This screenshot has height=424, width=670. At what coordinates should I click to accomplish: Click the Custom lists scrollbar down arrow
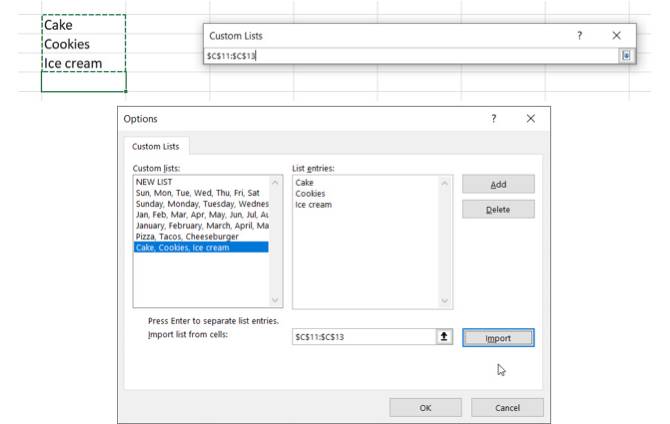click(x=275, y=300)
